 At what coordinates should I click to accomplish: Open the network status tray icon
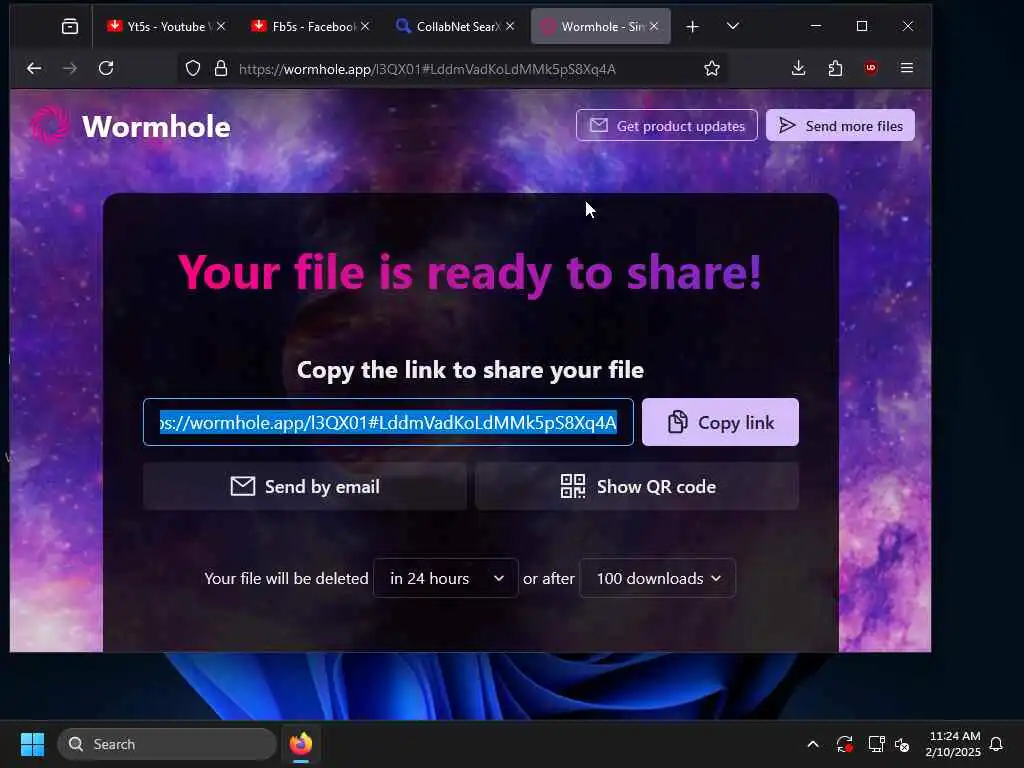(876, 744)
